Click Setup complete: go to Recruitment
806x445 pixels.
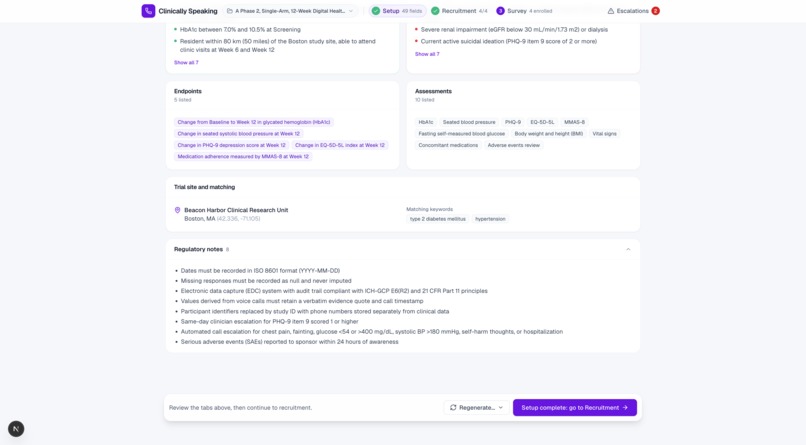click(x=575, y=407)
